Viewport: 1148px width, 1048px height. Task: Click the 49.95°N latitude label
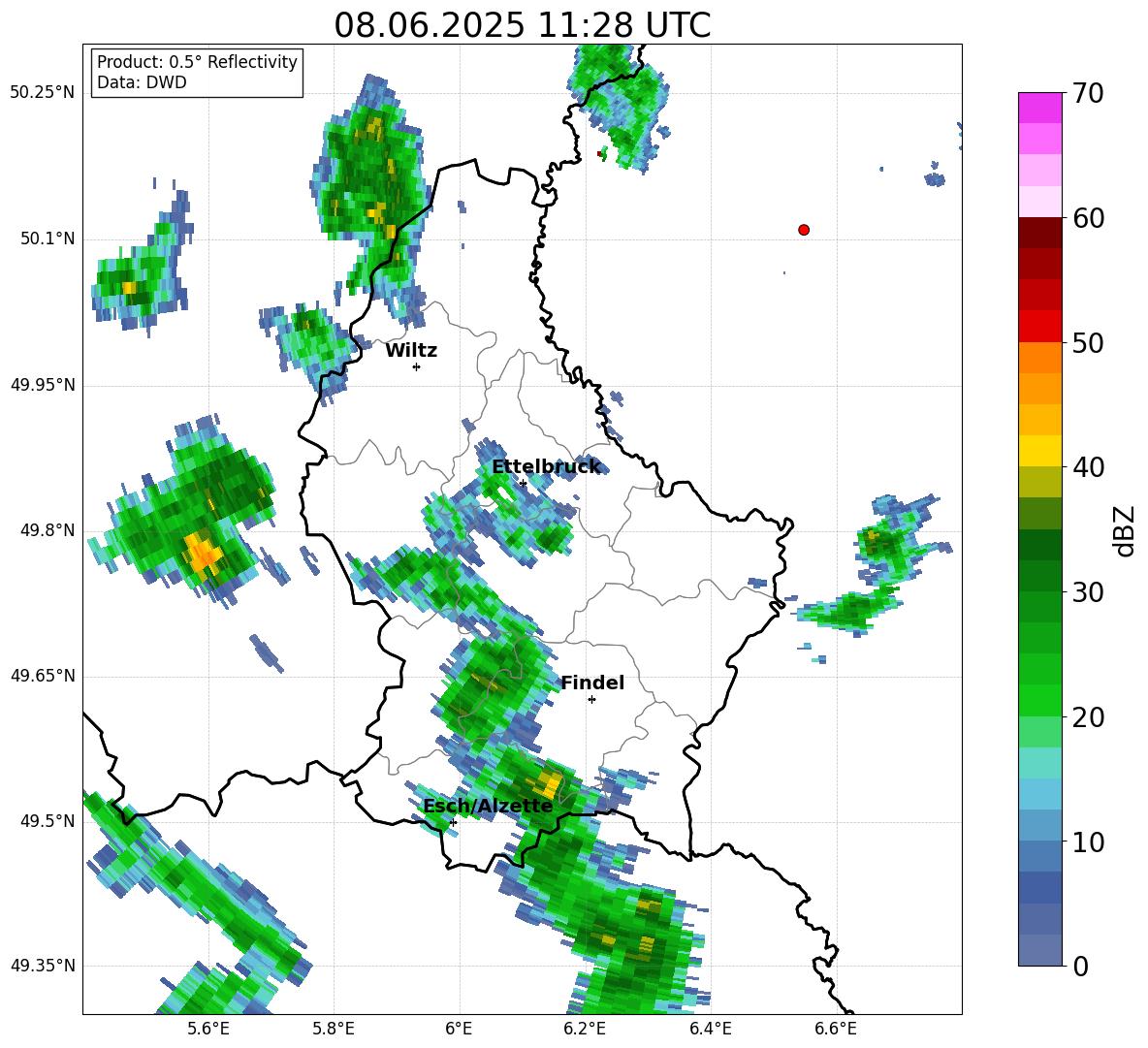point(43,385)
